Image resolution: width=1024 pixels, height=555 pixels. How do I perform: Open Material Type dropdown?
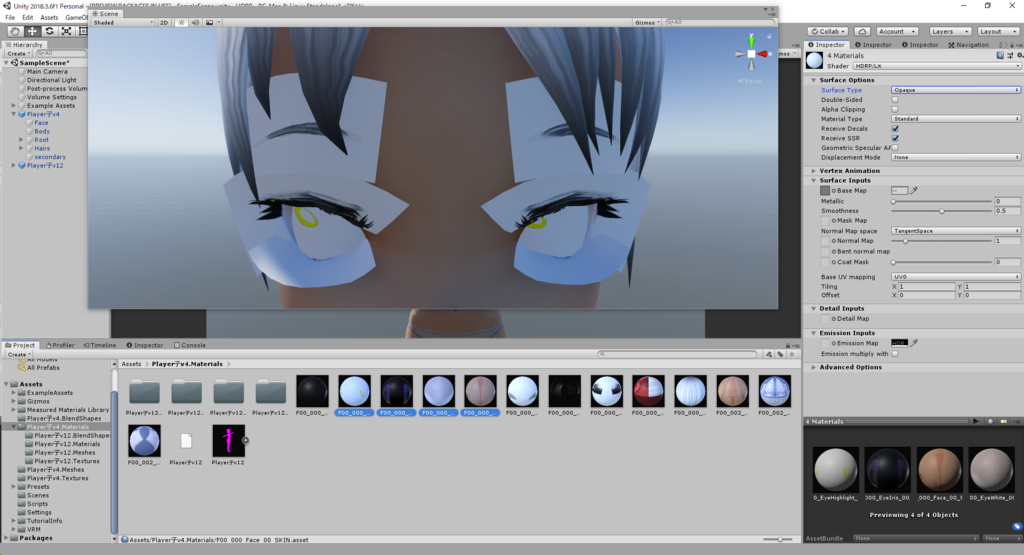point(955,119)
